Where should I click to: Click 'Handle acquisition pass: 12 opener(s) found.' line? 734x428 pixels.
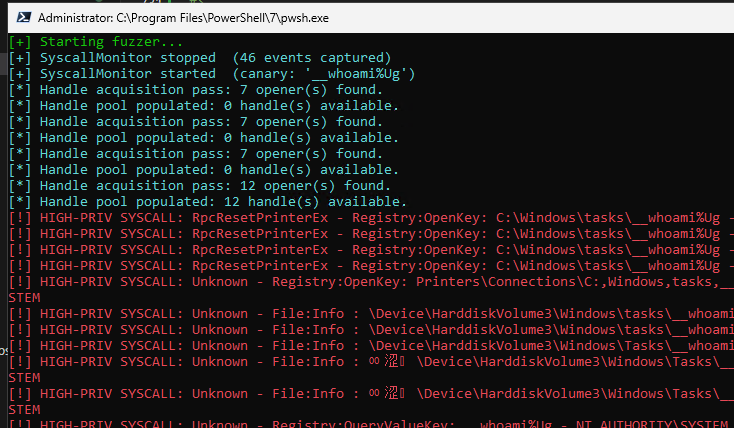pos(200,185)
